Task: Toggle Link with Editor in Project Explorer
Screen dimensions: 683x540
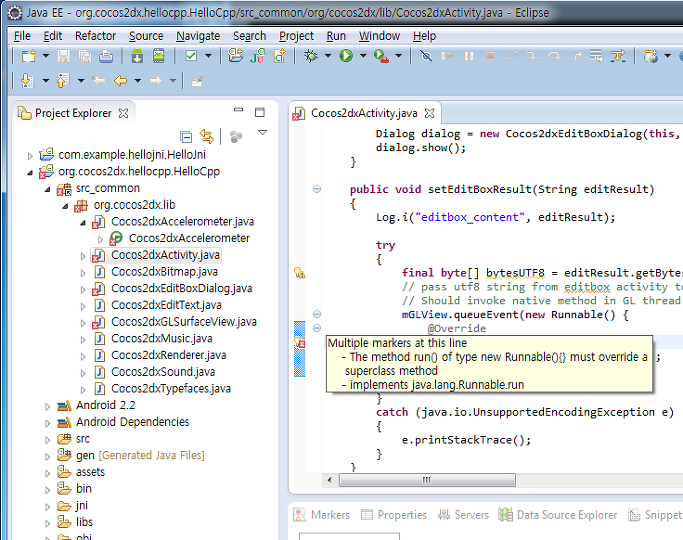Action: (x=207, y=137)
